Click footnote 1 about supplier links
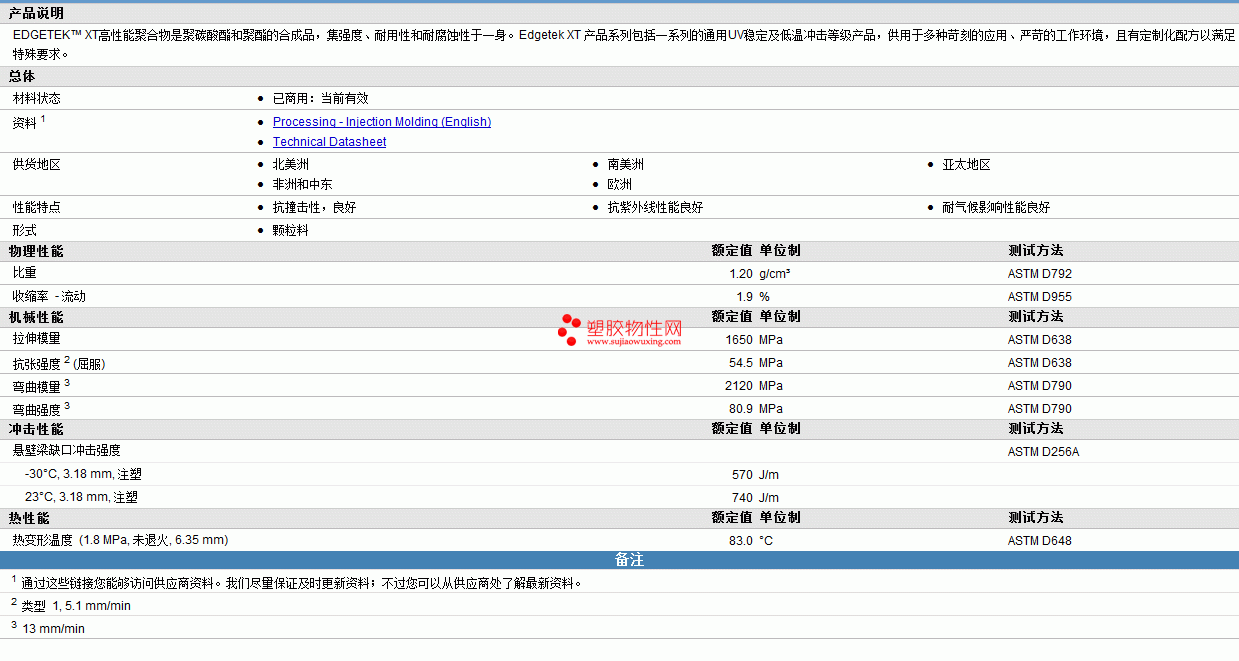This screenshot has height=661, width=1239. pos(296,583)
